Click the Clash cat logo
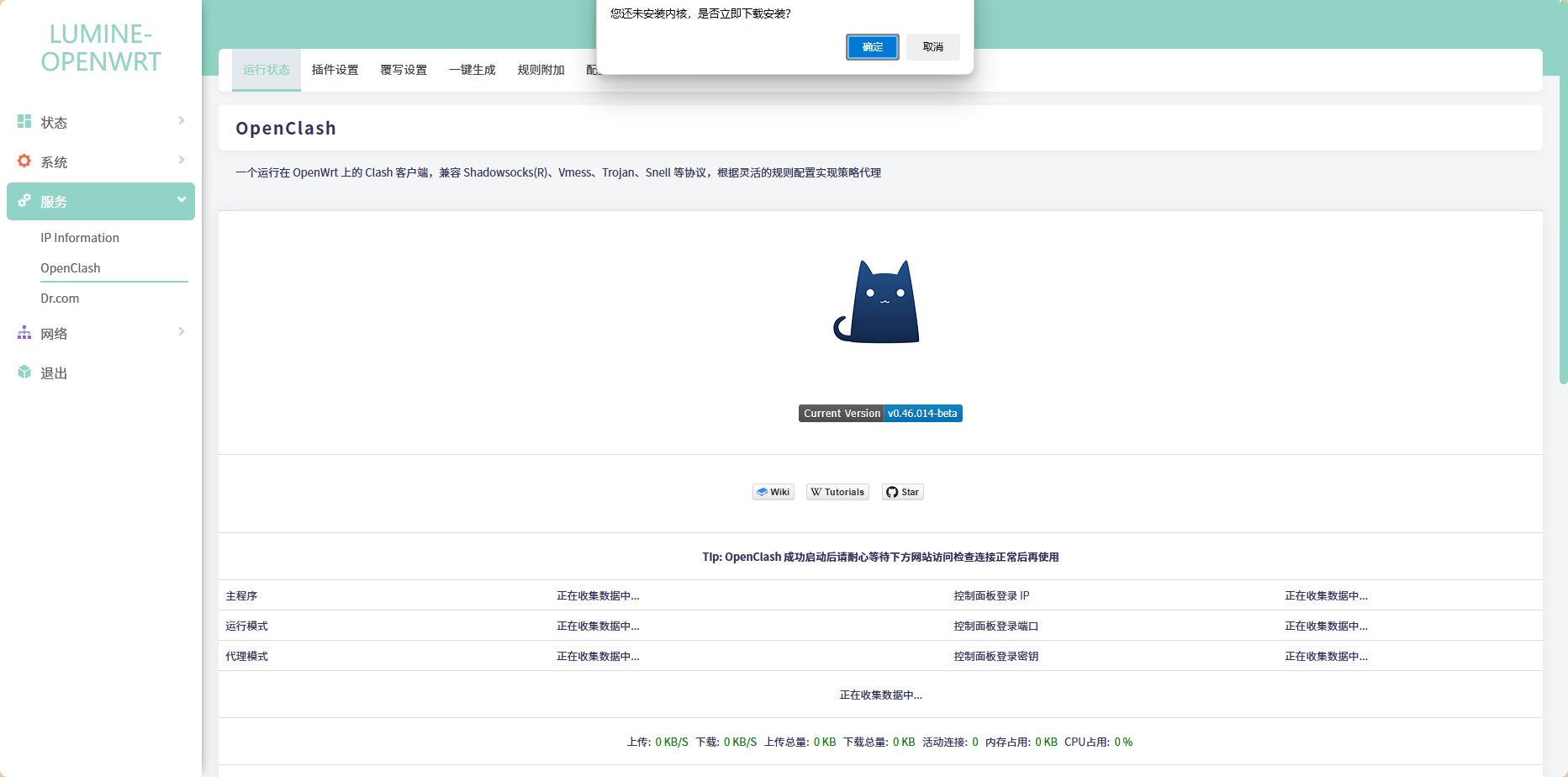This screenshot has height=777, width=1568. tap(879, 302)
